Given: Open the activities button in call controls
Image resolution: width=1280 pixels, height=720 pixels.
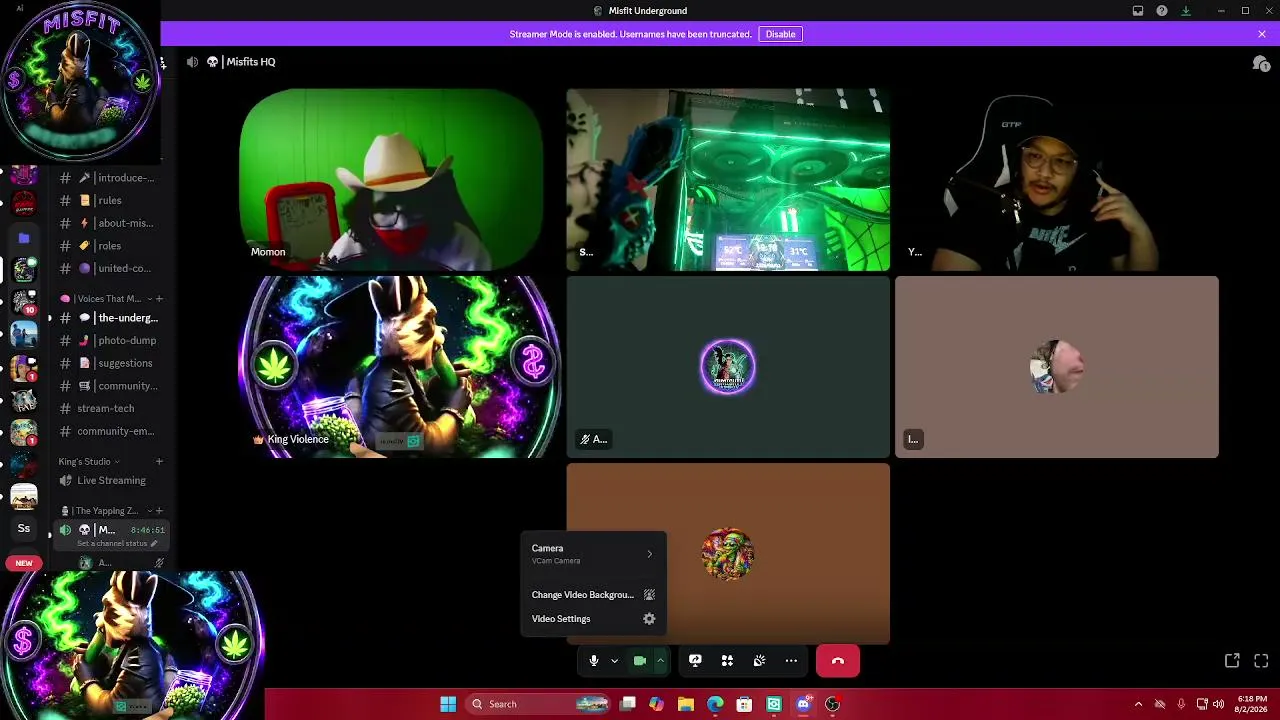Looking at the screenshot, I should (x=727, y=661).
